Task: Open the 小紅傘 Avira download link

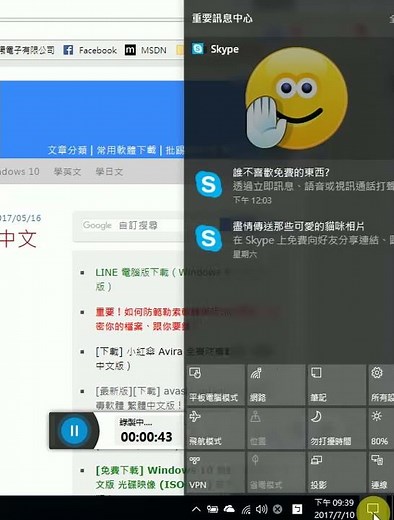Action: pyautogui.click(x=139, y=359)
